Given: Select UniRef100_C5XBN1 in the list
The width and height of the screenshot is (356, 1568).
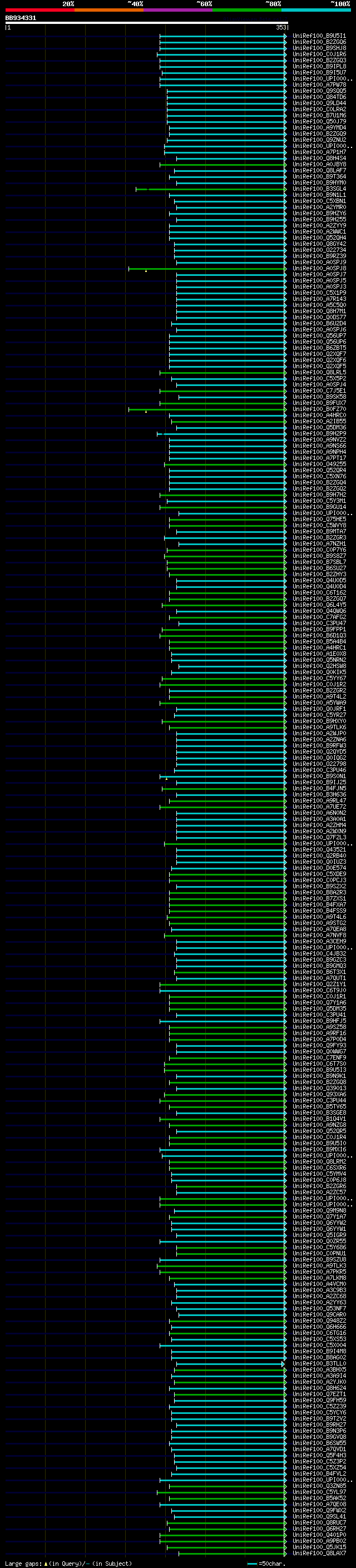Looking at the screenshot, I should tap(319, 201).
